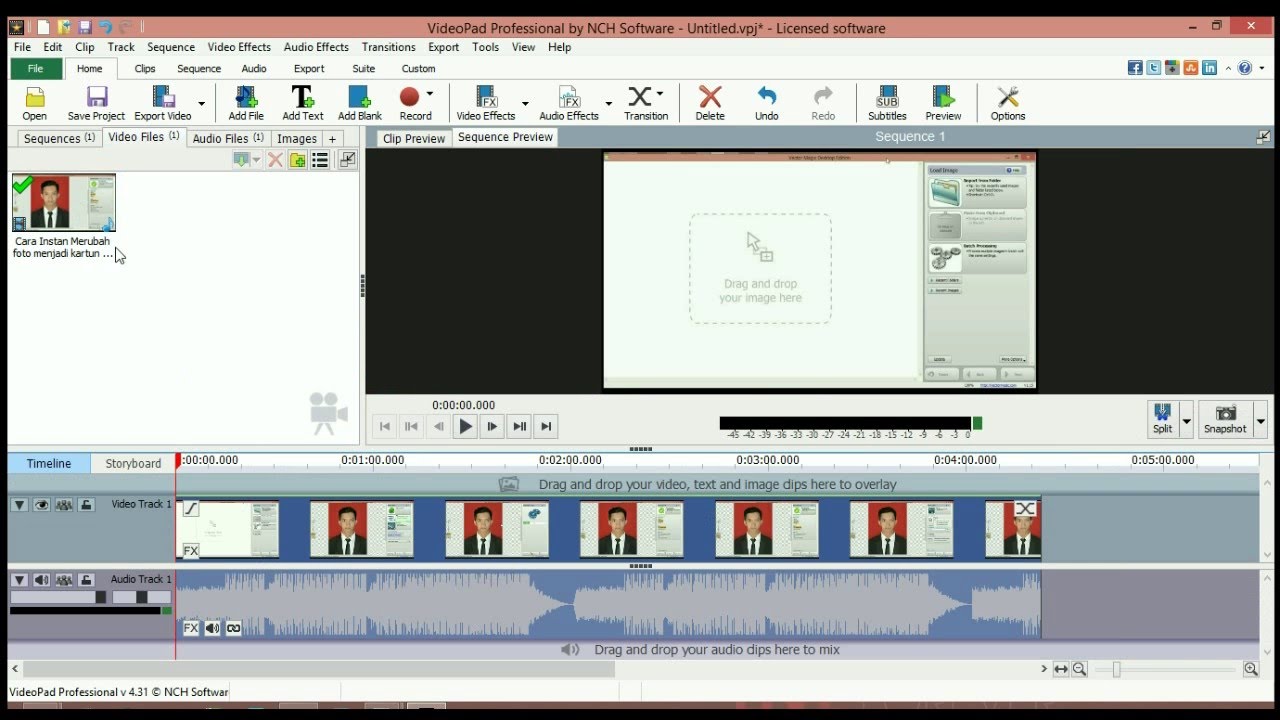The height and width of the screenshot is (720, 1280).
Task: Open a project with the Open icon
Action: tap(34, 103)
